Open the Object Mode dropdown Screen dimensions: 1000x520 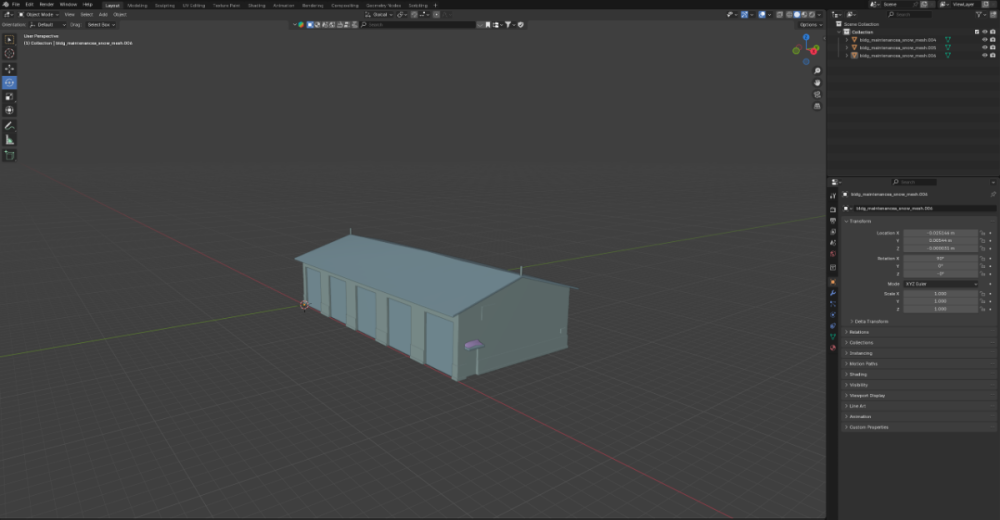tap(42, 15)
